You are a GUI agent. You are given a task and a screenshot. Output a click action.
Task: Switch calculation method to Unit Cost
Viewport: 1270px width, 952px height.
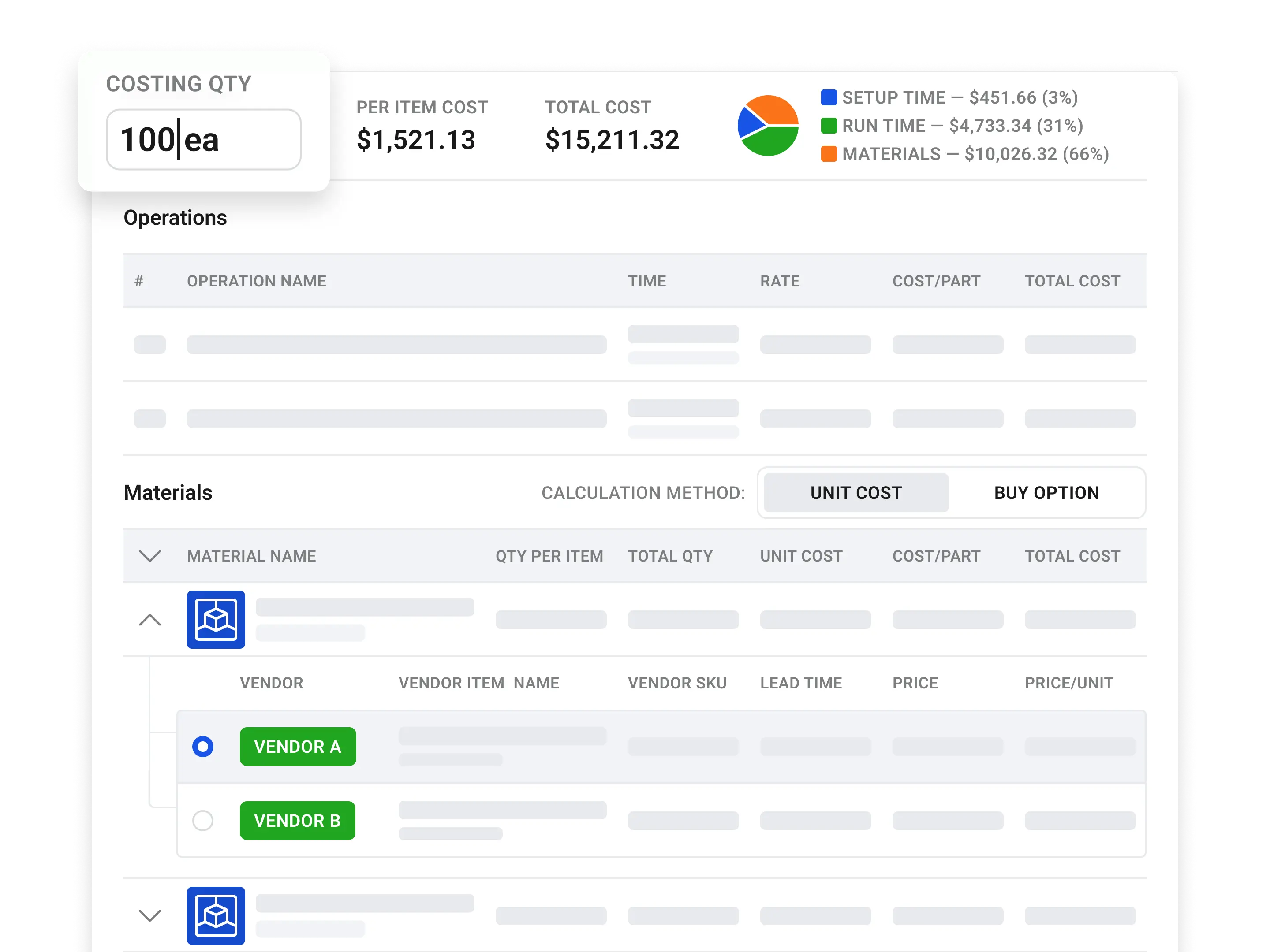(855, 492)
